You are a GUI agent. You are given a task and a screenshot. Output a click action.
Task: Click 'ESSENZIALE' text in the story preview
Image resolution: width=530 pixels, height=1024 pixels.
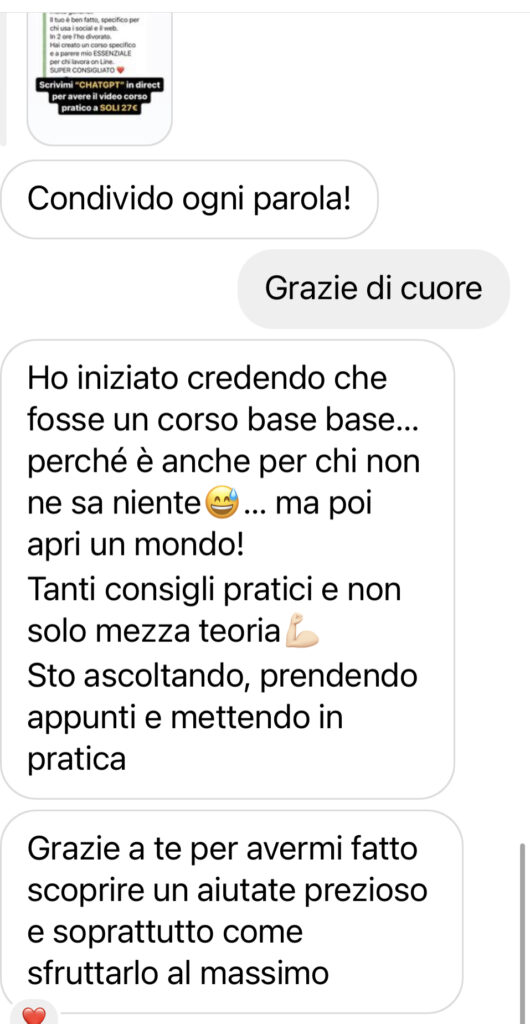[x=116, y=53]
